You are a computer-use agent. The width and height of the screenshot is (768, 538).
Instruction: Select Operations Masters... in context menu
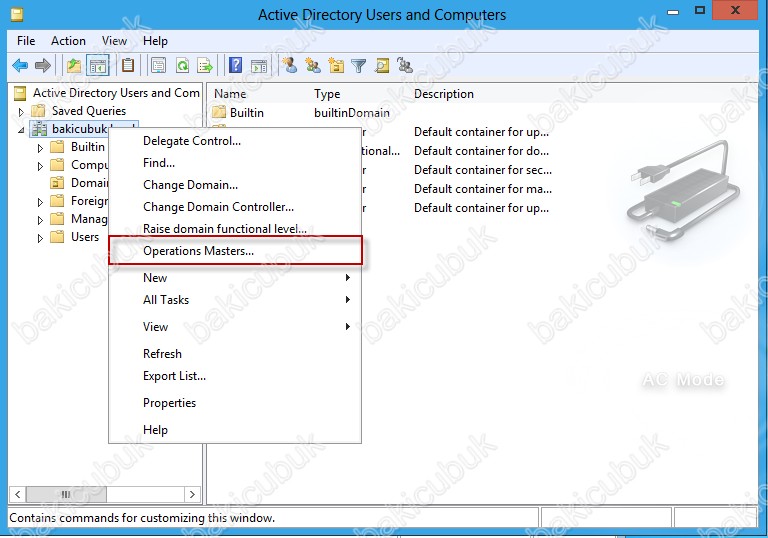[x=235, y=251]
